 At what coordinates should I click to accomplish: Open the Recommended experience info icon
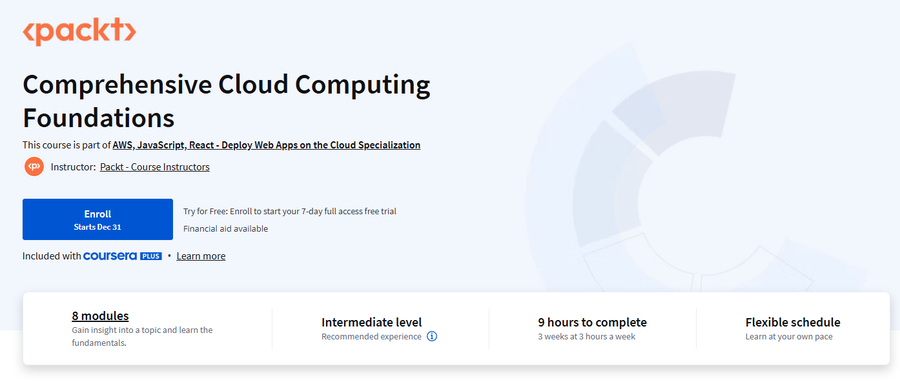(432, 337)
